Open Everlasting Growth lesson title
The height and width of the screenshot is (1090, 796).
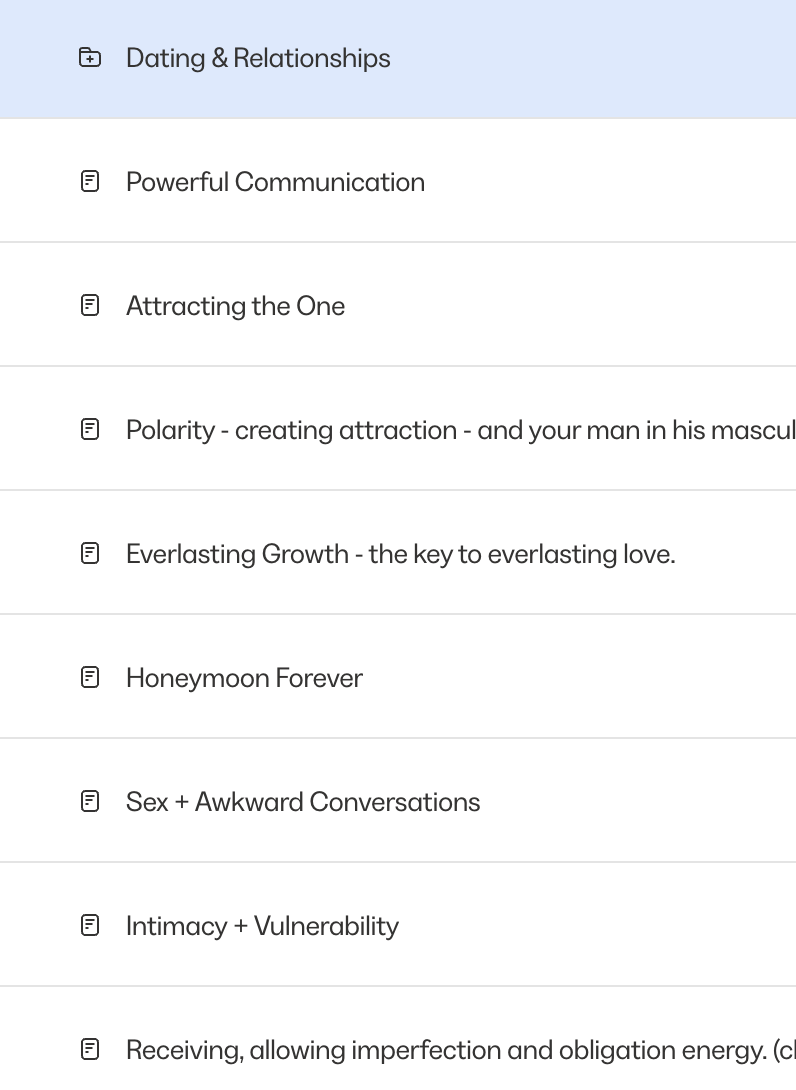(x=400, y=554)
